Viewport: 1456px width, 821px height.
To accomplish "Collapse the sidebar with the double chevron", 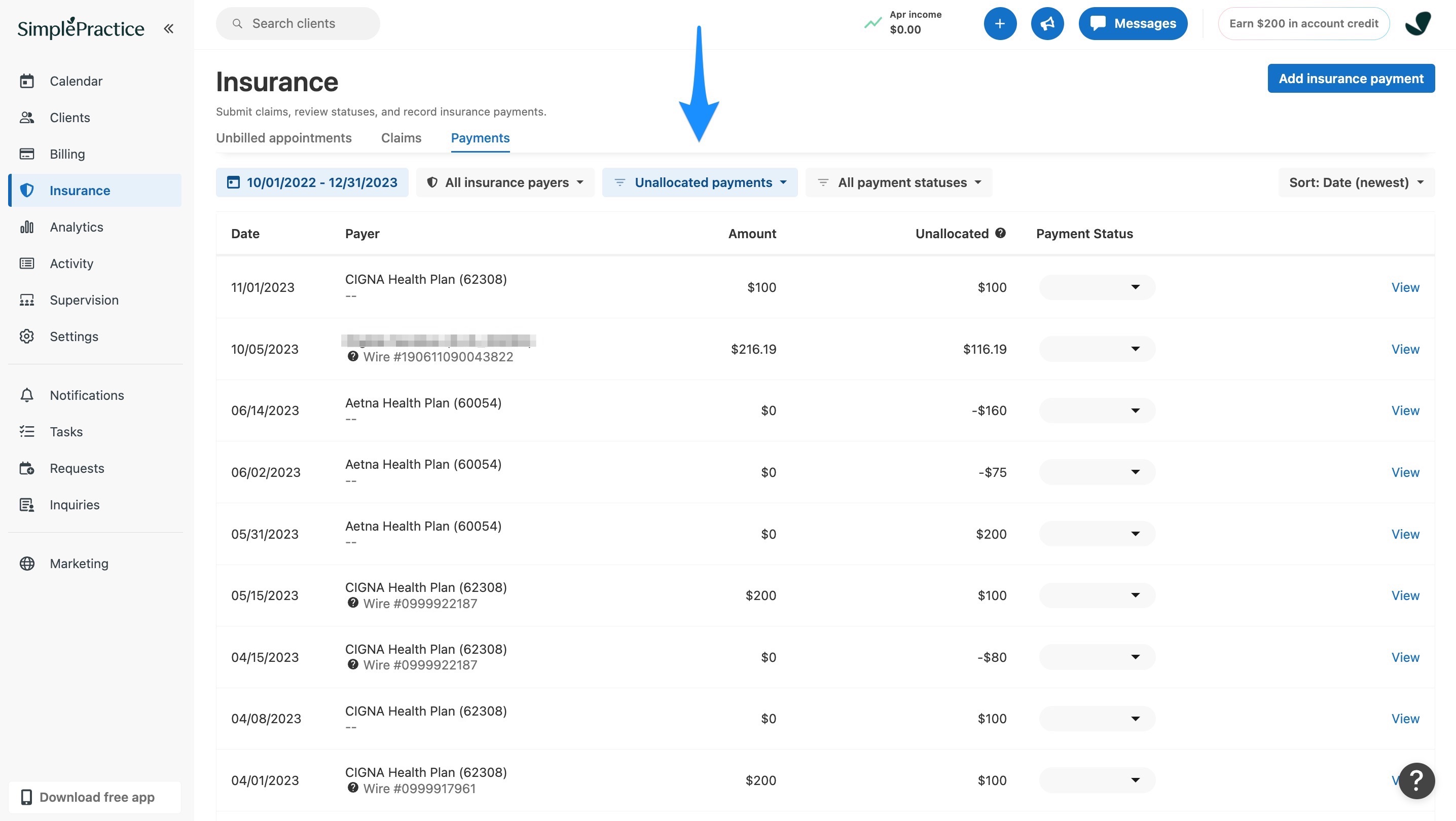I will click(168, 28).
